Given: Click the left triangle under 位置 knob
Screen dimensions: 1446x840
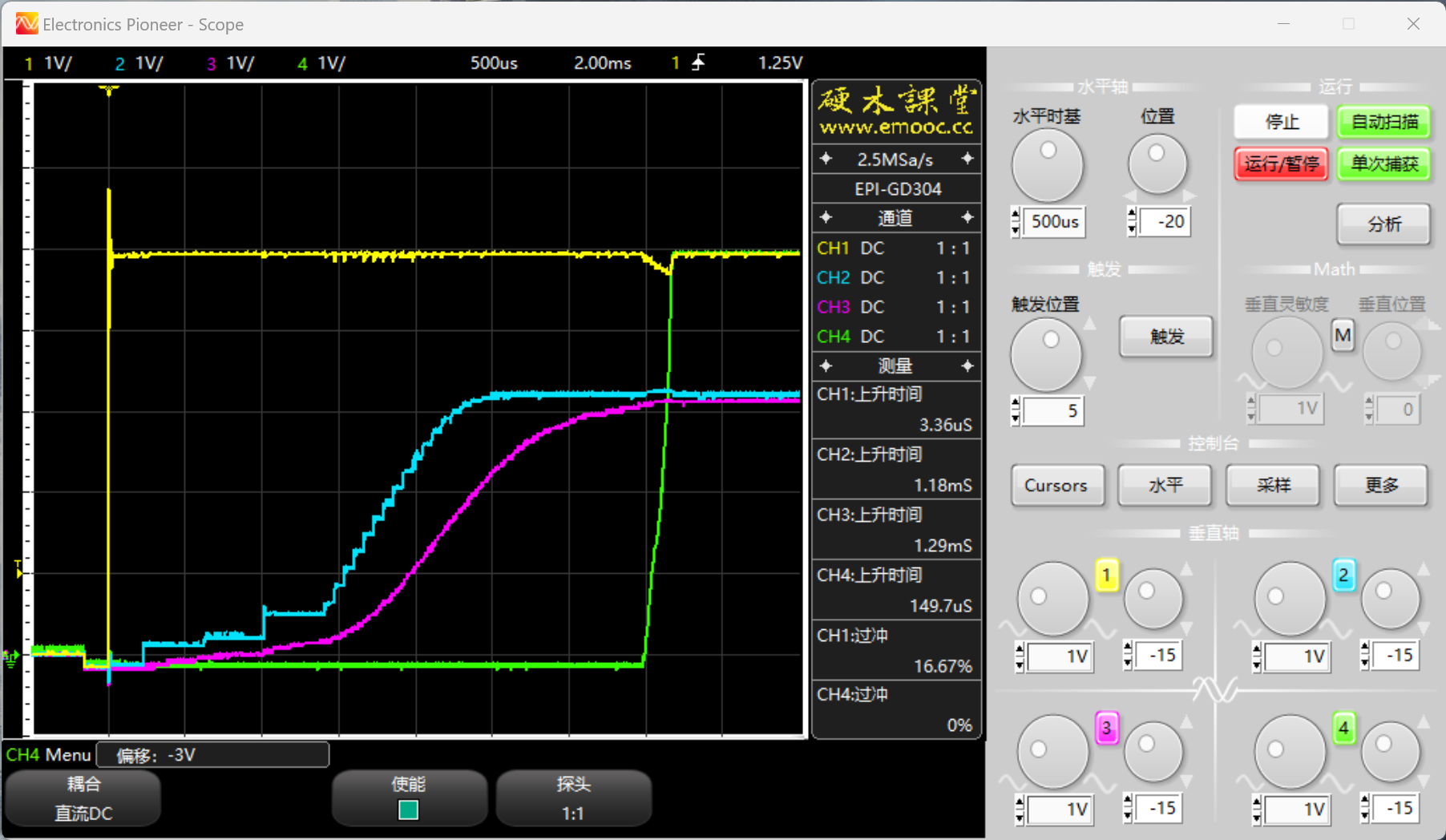Looking at the screenshot, I should coord(1130,196).
